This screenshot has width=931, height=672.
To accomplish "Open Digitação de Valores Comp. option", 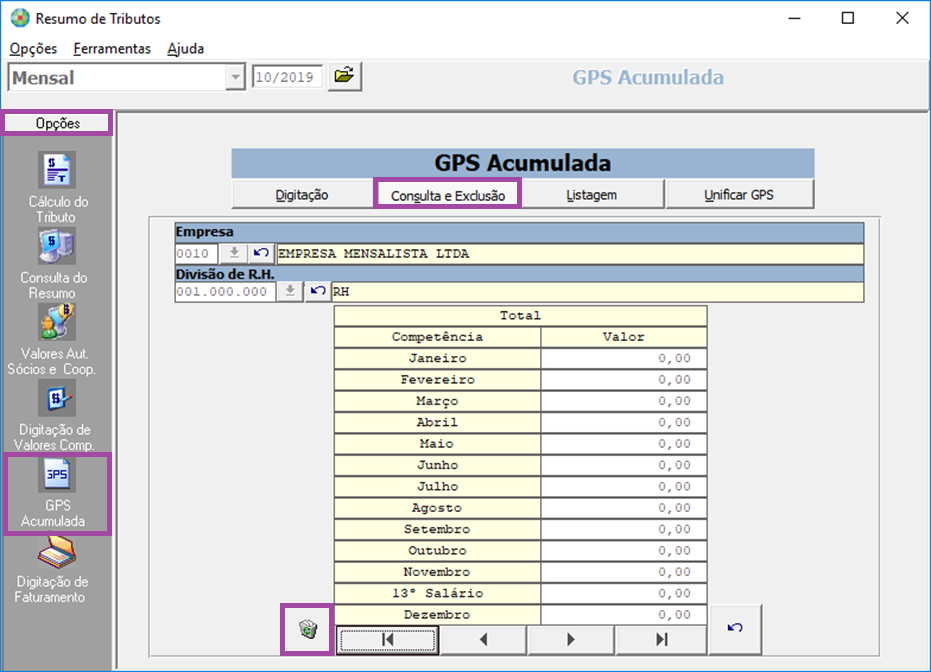I will point(57,416).
